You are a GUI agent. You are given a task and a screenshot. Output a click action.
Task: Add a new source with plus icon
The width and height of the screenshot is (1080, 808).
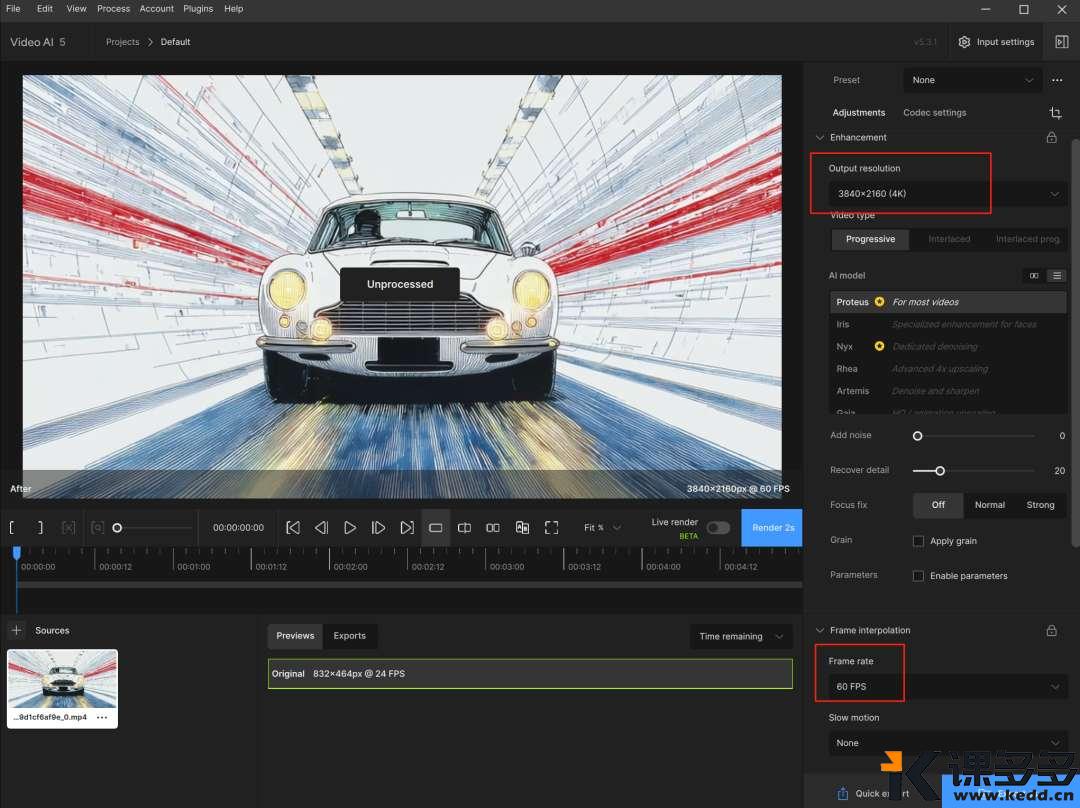pyautogui.click(x=17, y=630)
